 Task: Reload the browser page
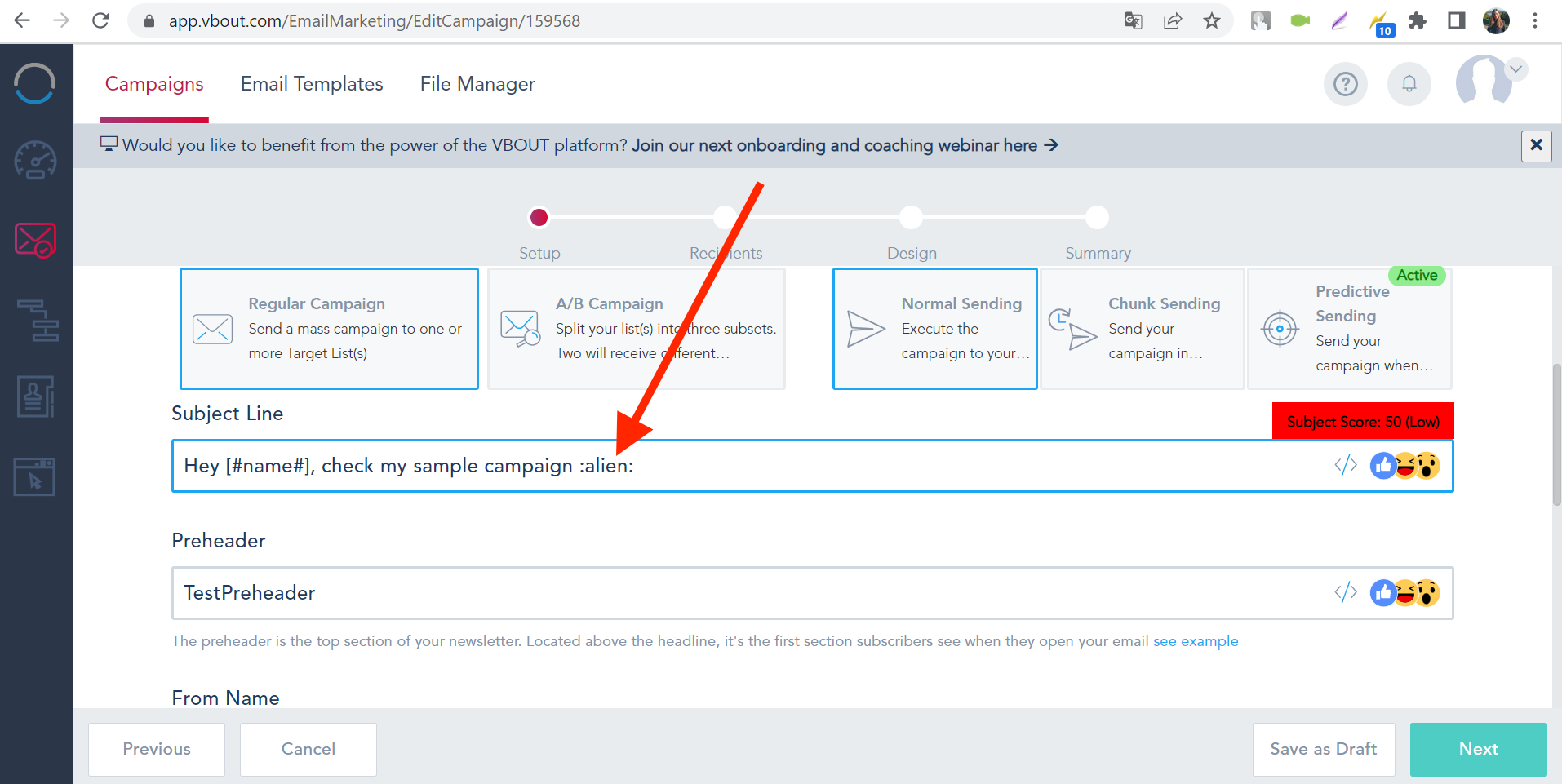click(x=100, y=20)
